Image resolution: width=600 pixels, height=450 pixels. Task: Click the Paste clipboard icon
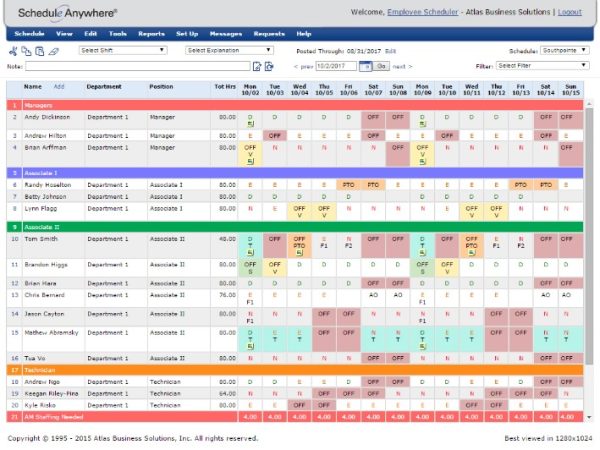click(x=38, y=49)
